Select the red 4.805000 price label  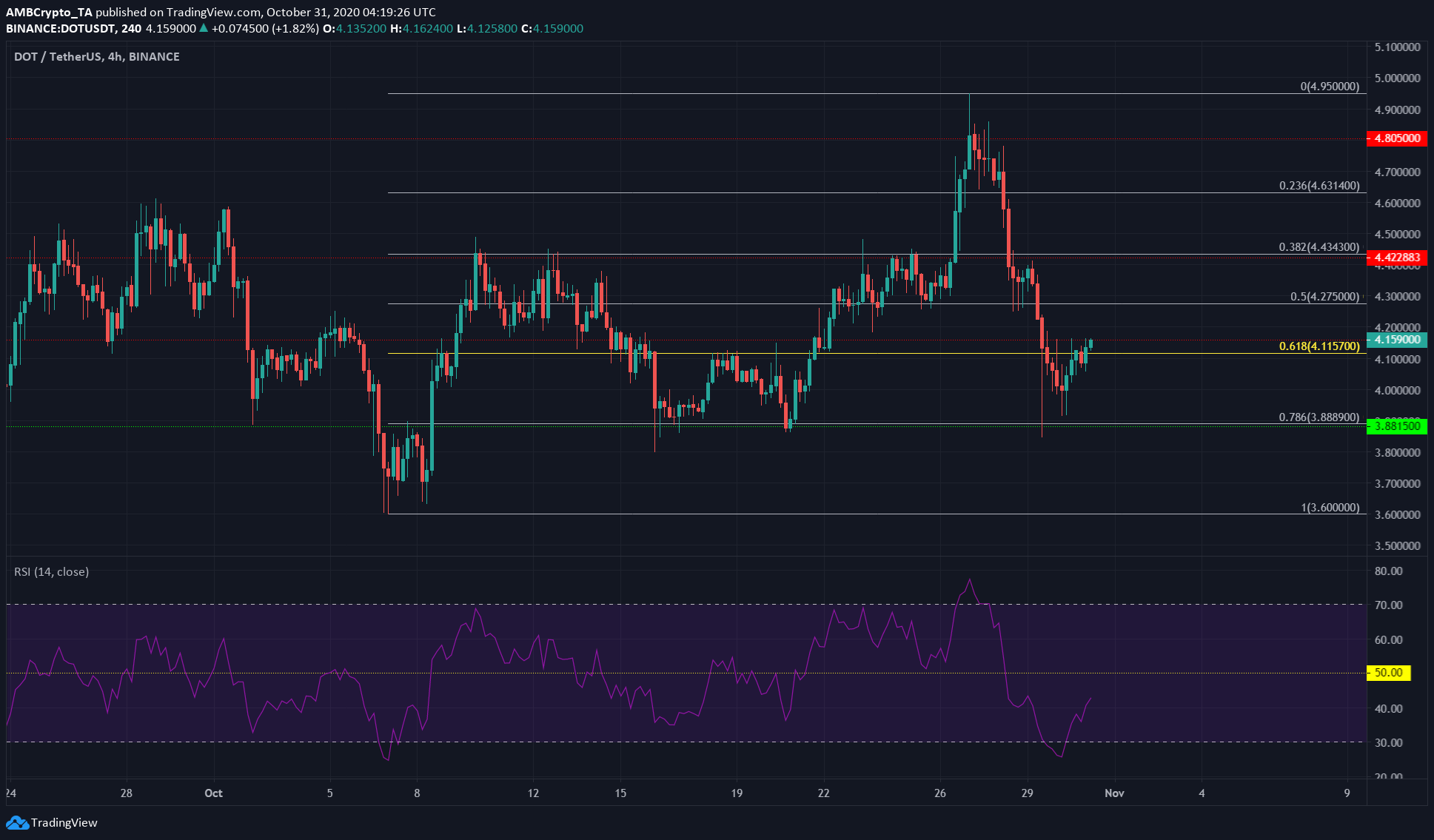coord(1396,138)
